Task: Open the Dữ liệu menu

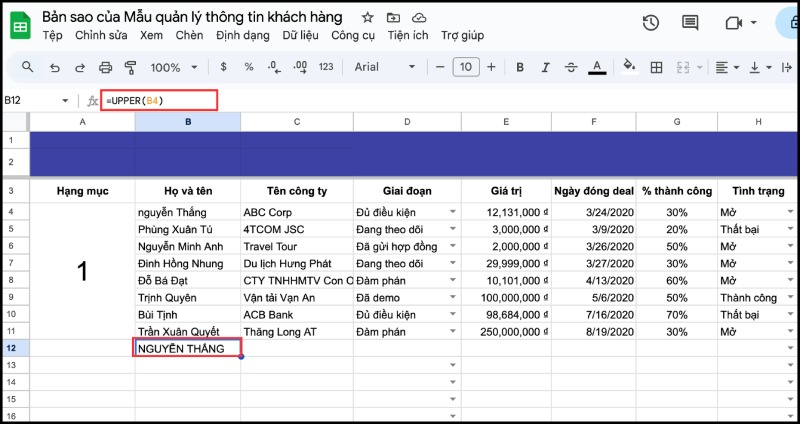Action: [301, 35]
